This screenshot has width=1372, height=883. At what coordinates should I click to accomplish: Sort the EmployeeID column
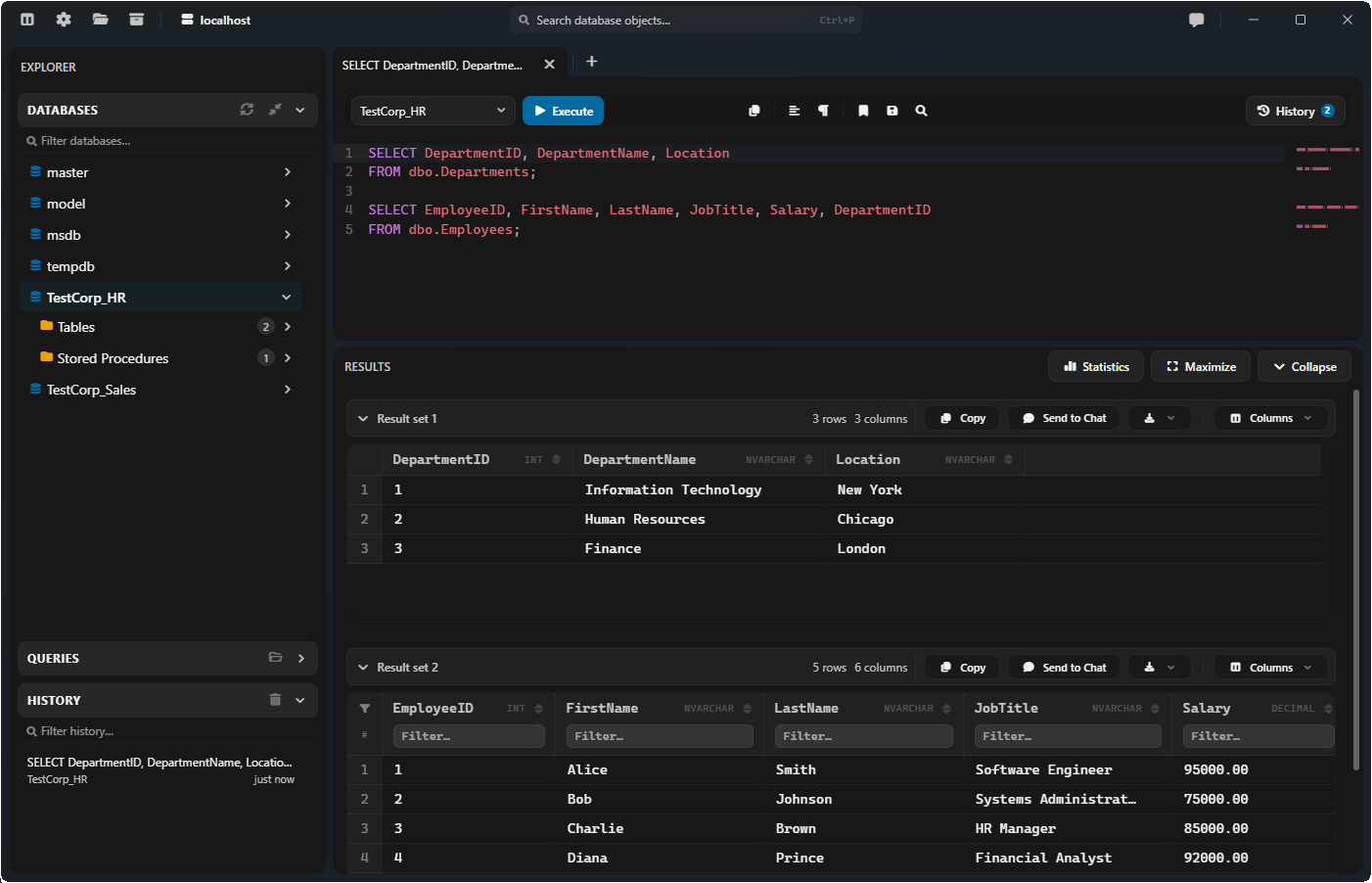[x=538, y=708]
